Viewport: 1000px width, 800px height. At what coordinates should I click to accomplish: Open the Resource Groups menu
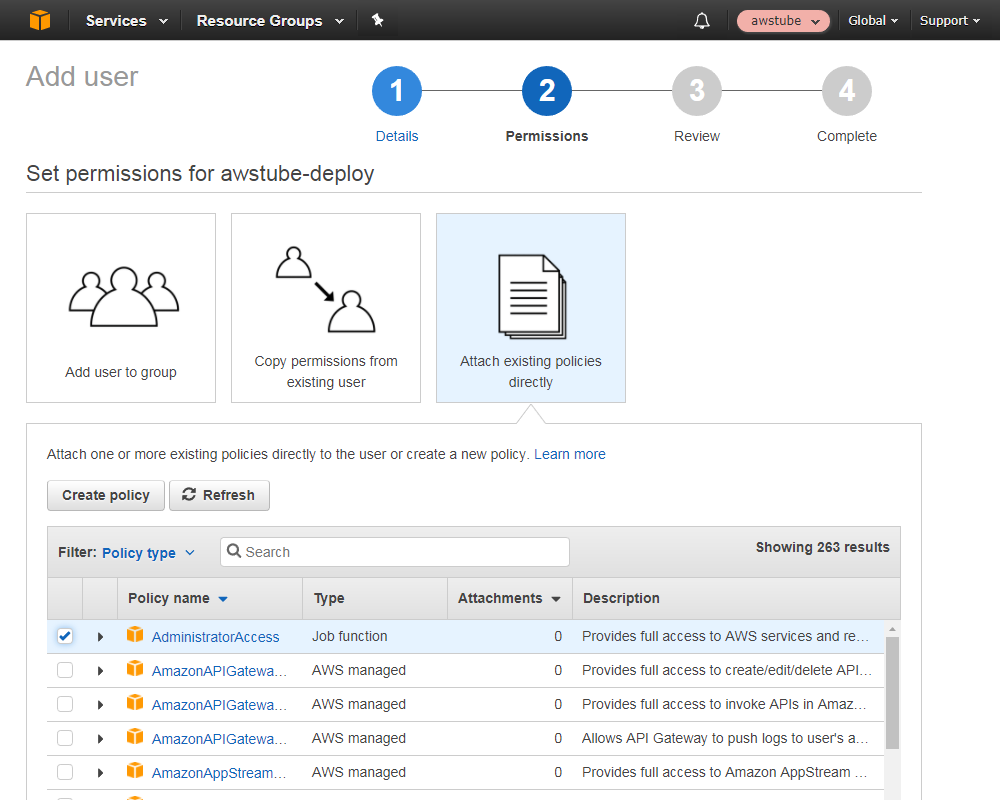(x=269, y=21)
